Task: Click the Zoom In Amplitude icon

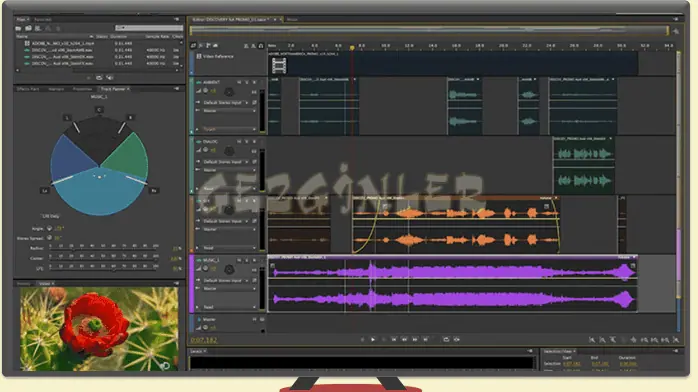Action: [x=592, y=340]
